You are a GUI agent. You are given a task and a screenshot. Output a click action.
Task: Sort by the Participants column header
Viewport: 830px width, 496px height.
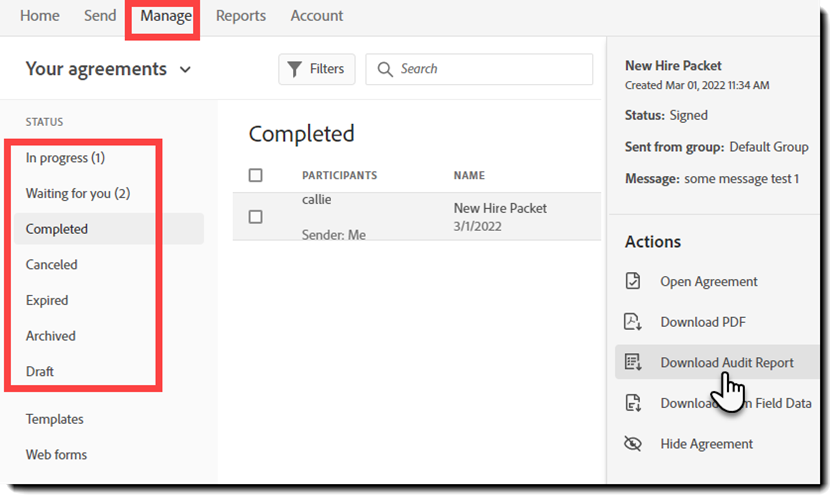click(339, 175)
